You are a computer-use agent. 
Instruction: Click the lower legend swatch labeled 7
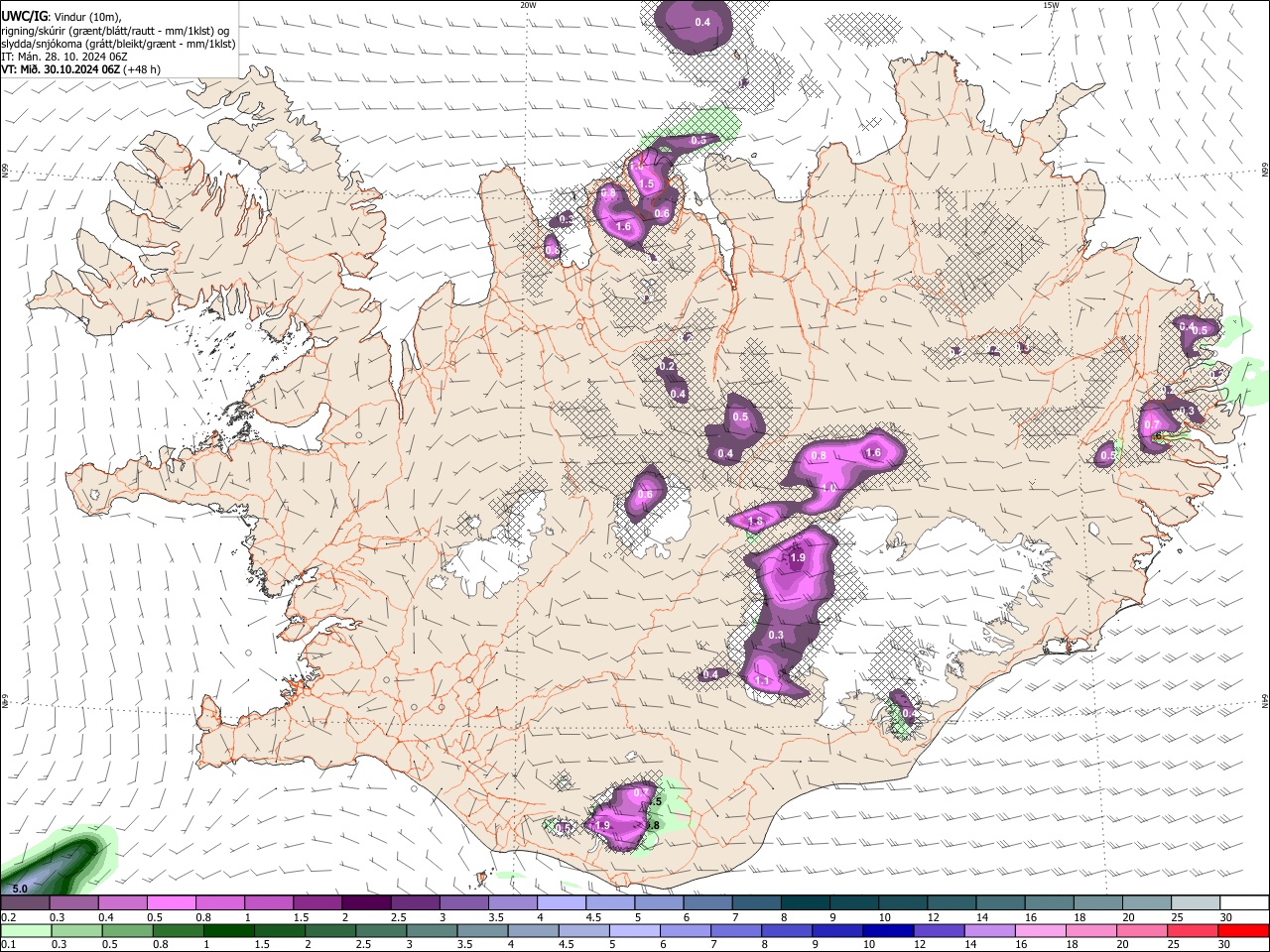[735, 930]
